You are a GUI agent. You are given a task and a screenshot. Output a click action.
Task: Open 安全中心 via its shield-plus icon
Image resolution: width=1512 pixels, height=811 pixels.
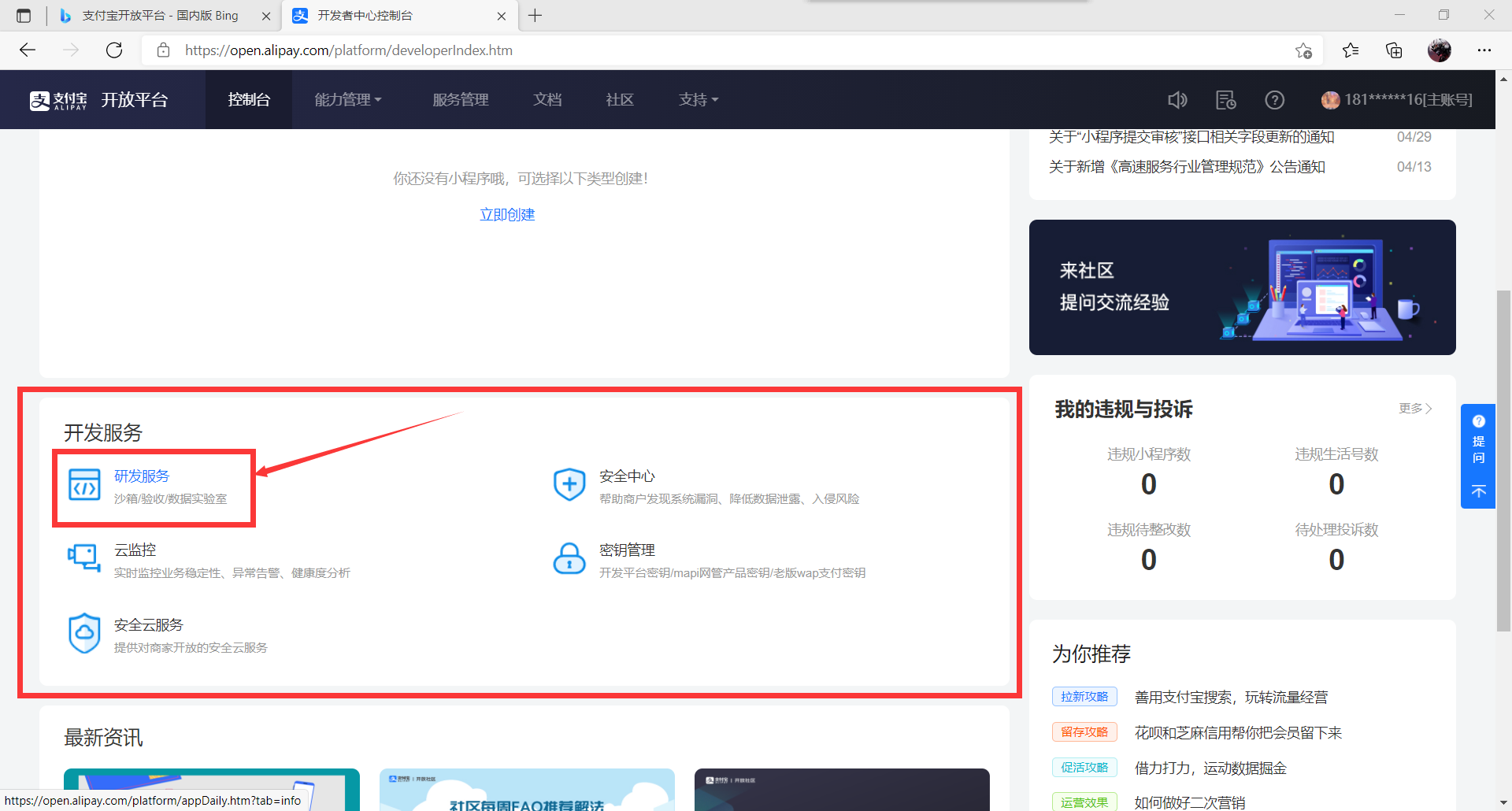pos(569,484)
